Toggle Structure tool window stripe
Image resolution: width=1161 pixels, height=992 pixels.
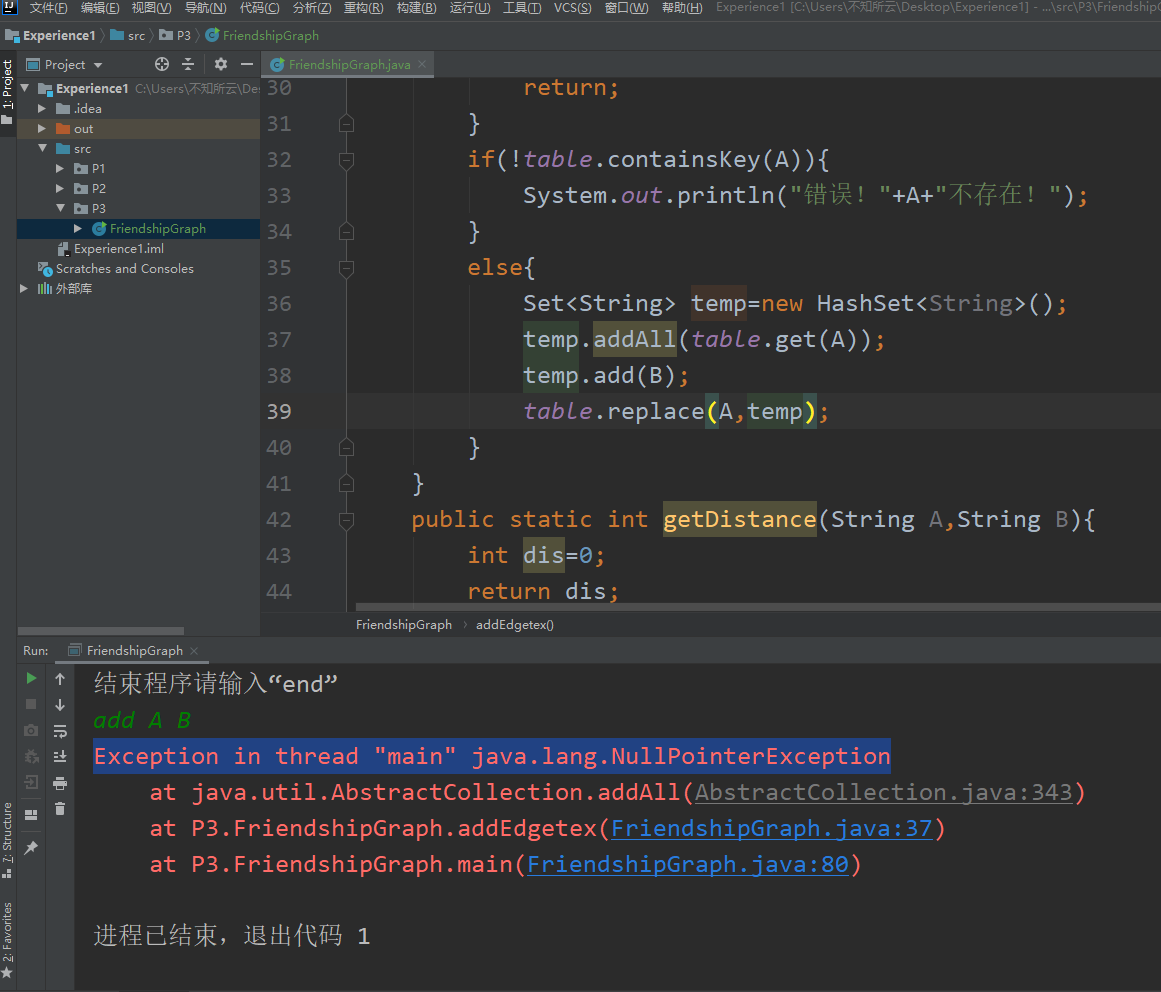point(7,840)
